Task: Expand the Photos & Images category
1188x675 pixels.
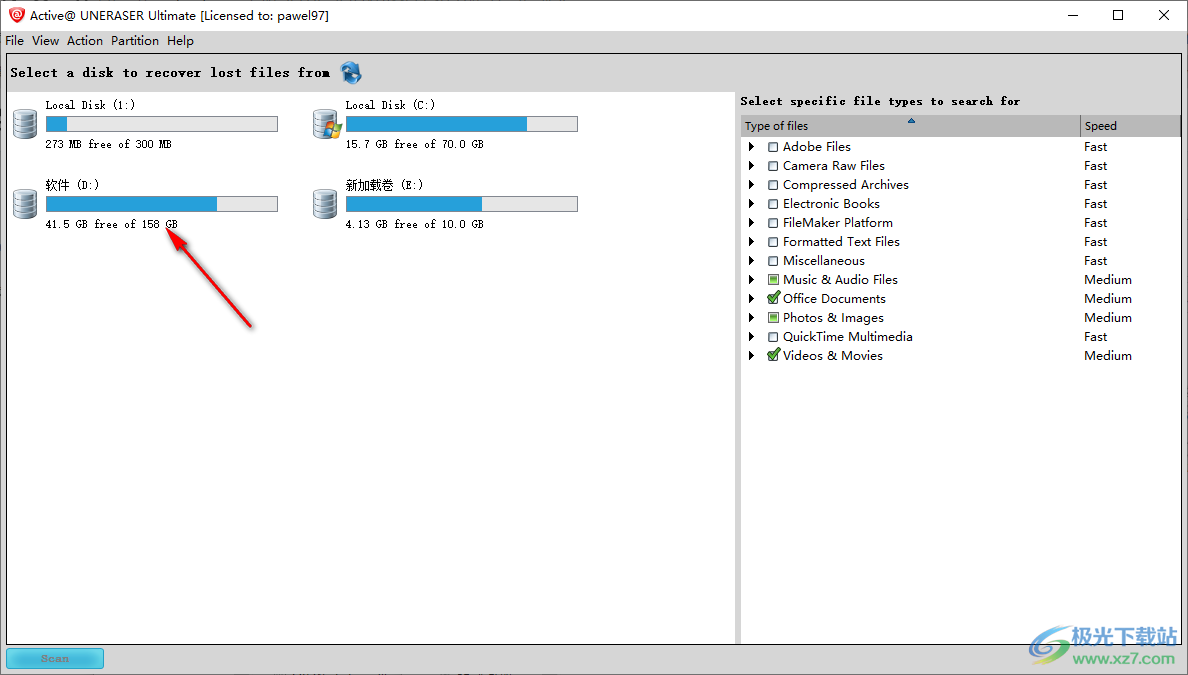Action: 752,317
